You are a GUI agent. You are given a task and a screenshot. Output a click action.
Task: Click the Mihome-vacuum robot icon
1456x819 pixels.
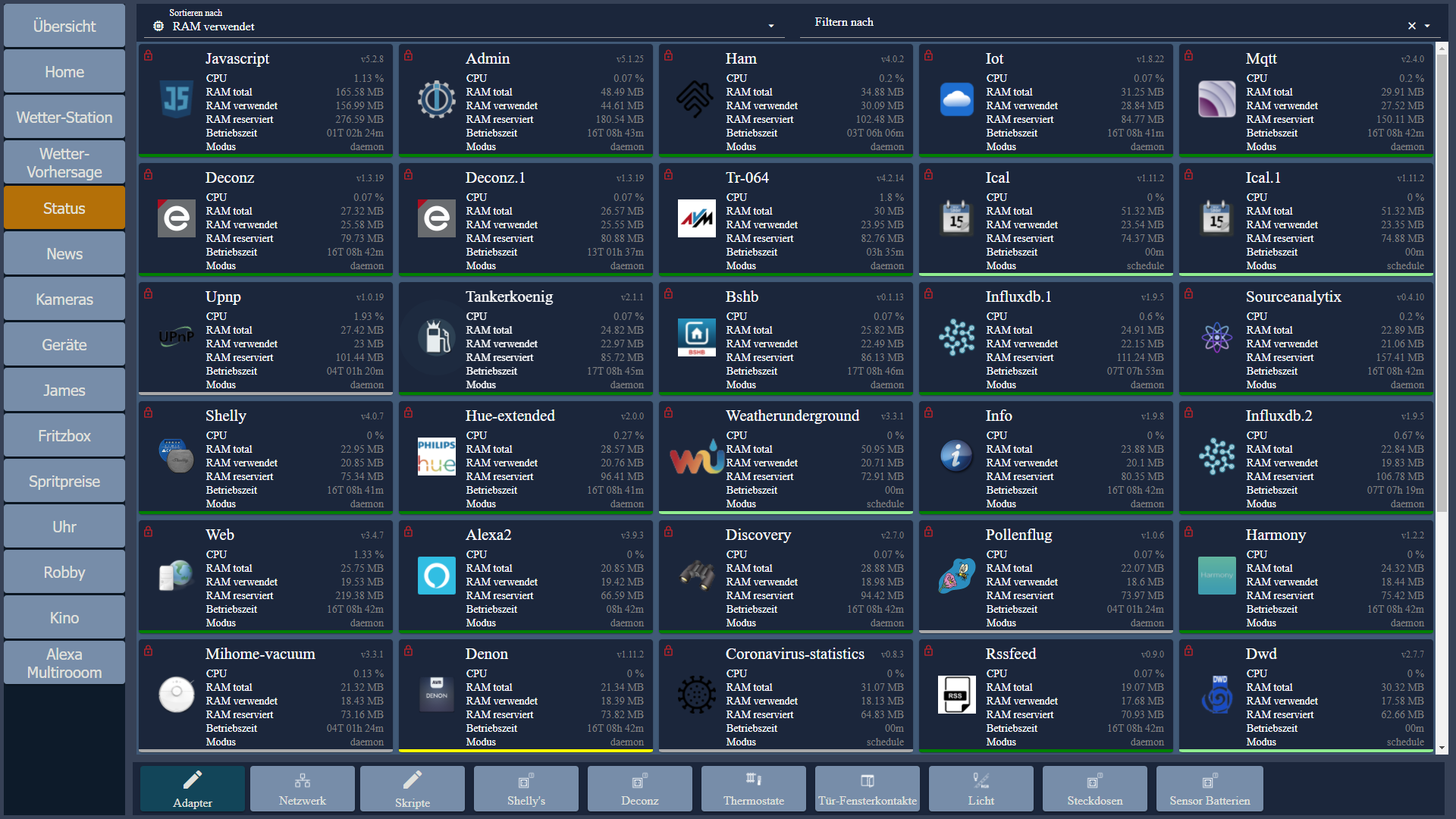tap(177, 695)
